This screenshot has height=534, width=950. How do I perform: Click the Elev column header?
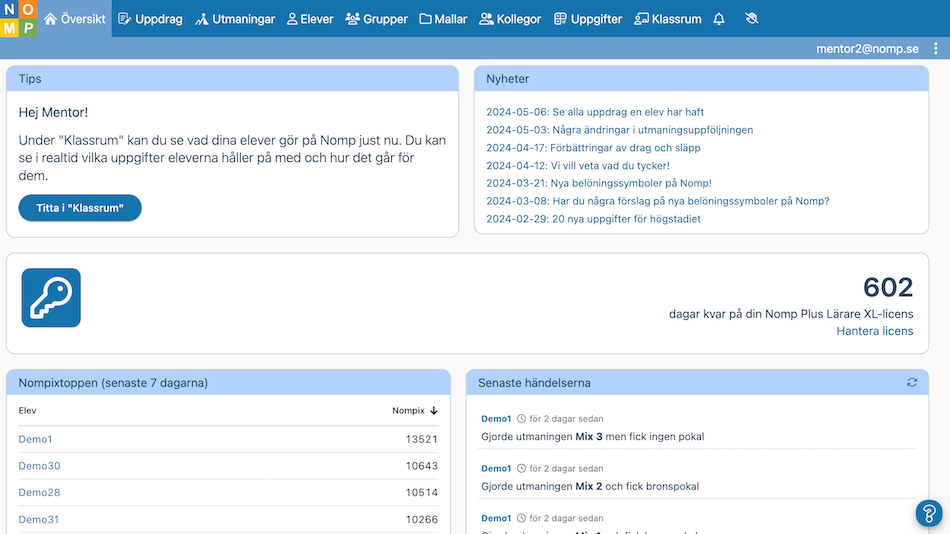tap(27, 410)
